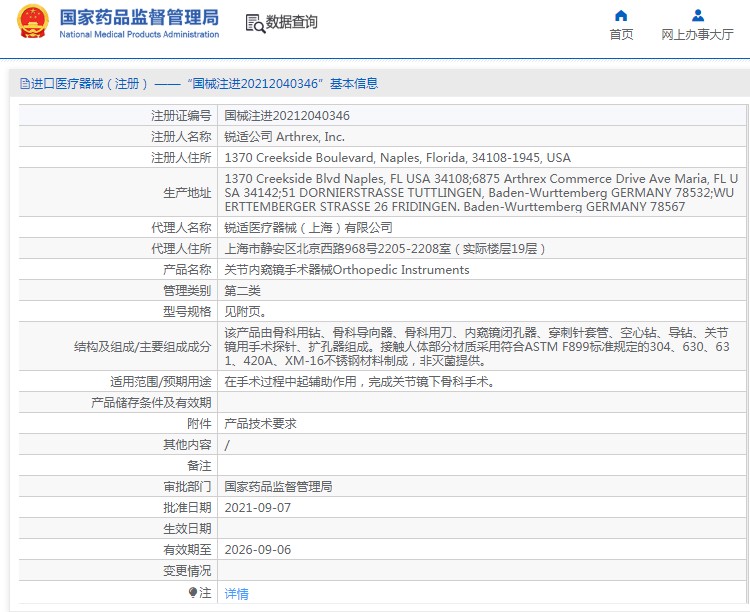Click intended use text 在手术过程中起辅助作用

359,381
